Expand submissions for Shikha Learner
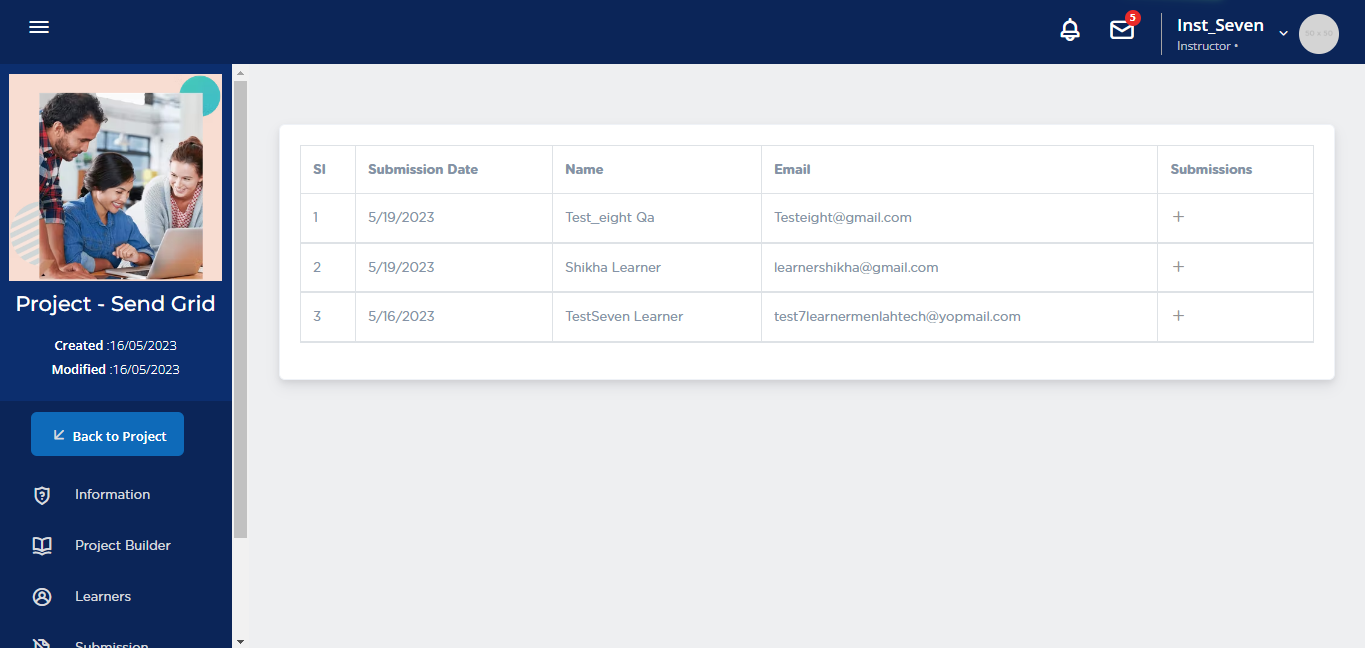Viewport: 1365px width, 648px height. click(x=1178, y=267)
